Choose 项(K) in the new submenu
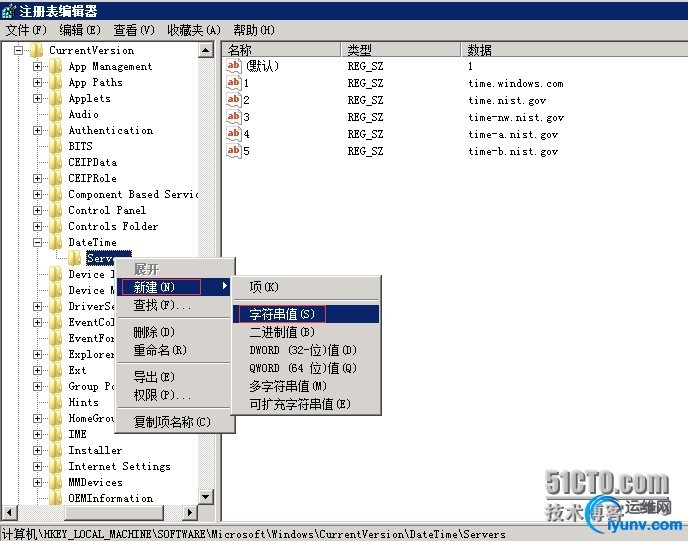This screenshot has width=688, height=541. (x=306, y=287)
